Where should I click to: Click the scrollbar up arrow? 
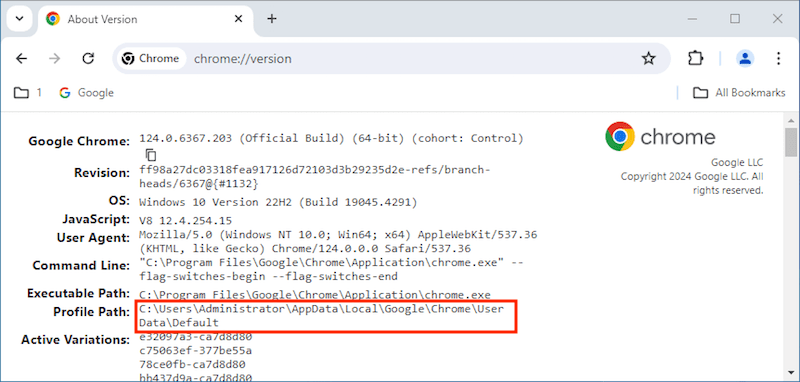point(790,120)
